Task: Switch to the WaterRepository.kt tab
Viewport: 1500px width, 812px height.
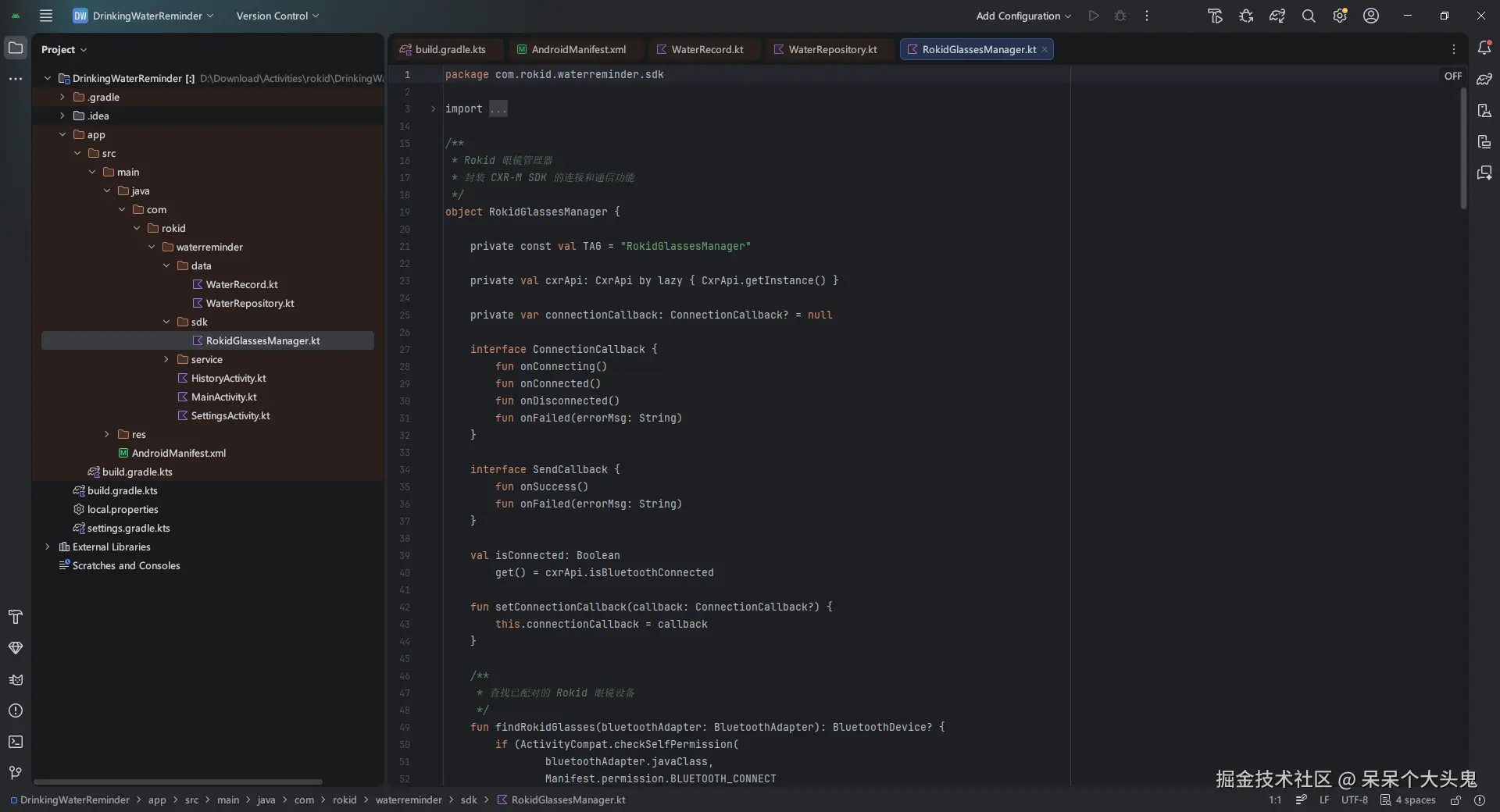Action: point(832,49)
